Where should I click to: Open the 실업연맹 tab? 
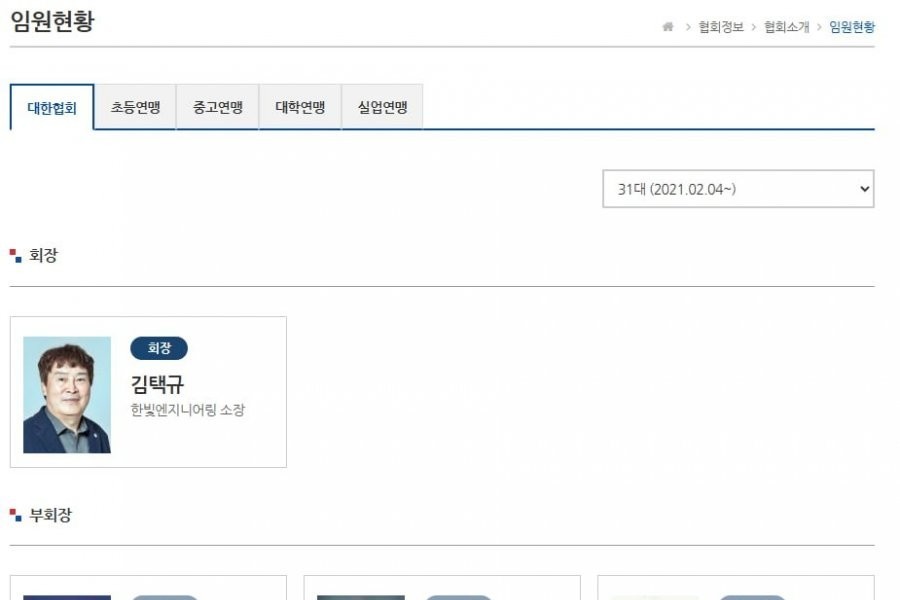(382, 107)
